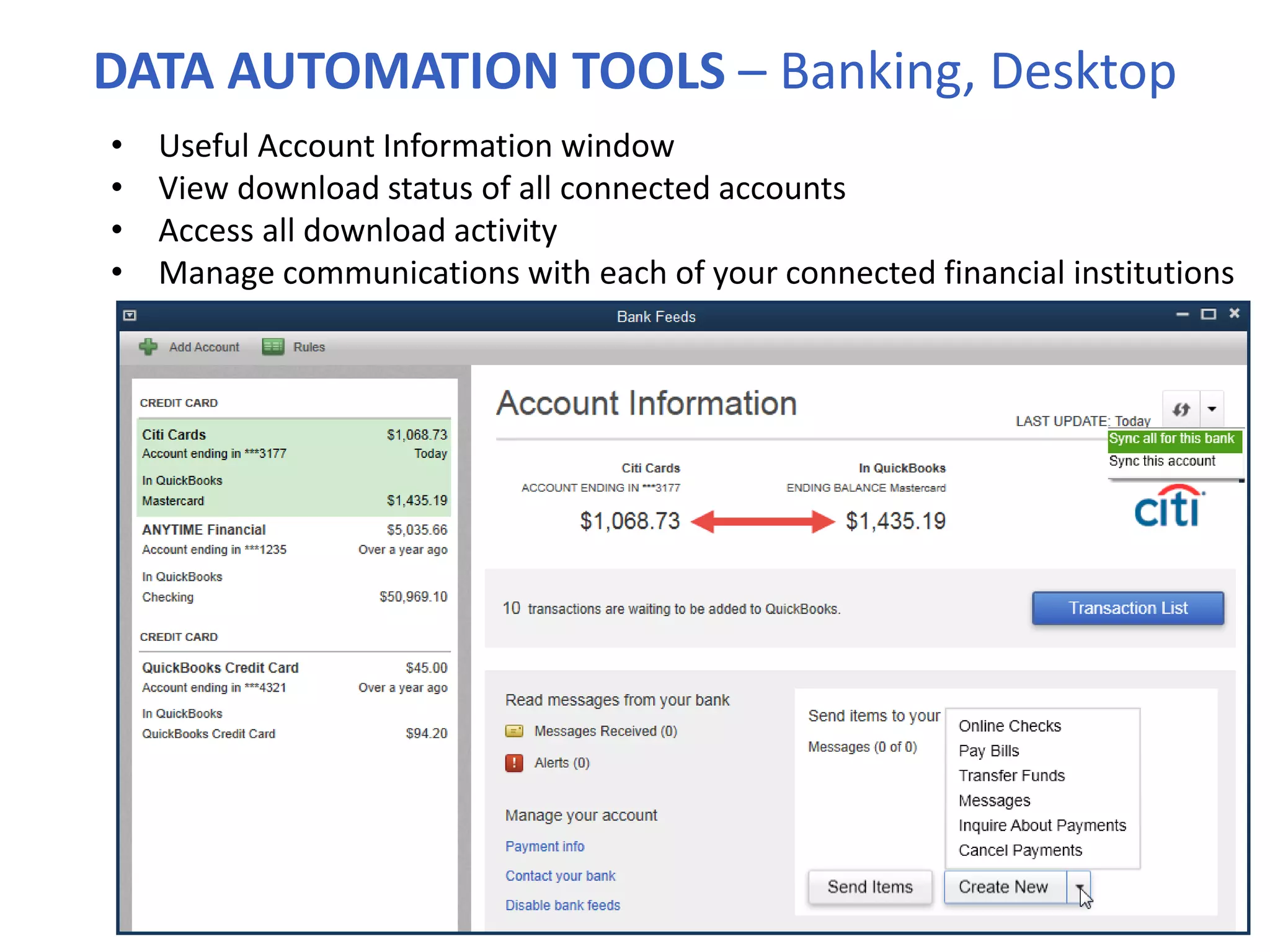
Task: Click the Citi logo
Action: [1170, 506]
